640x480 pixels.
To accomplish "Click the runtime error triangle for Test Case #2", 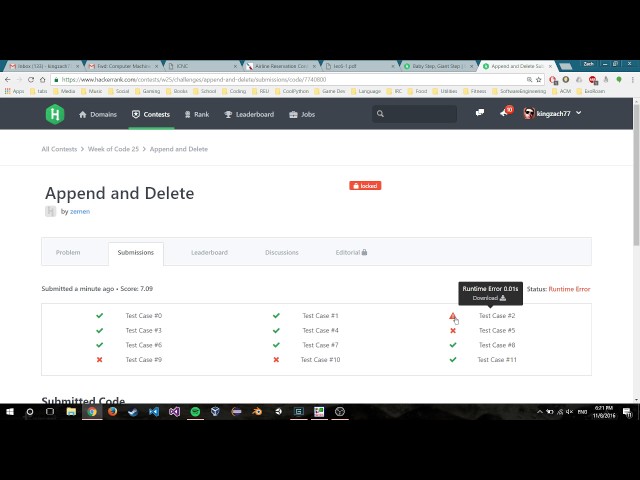I will click(453, 316).
